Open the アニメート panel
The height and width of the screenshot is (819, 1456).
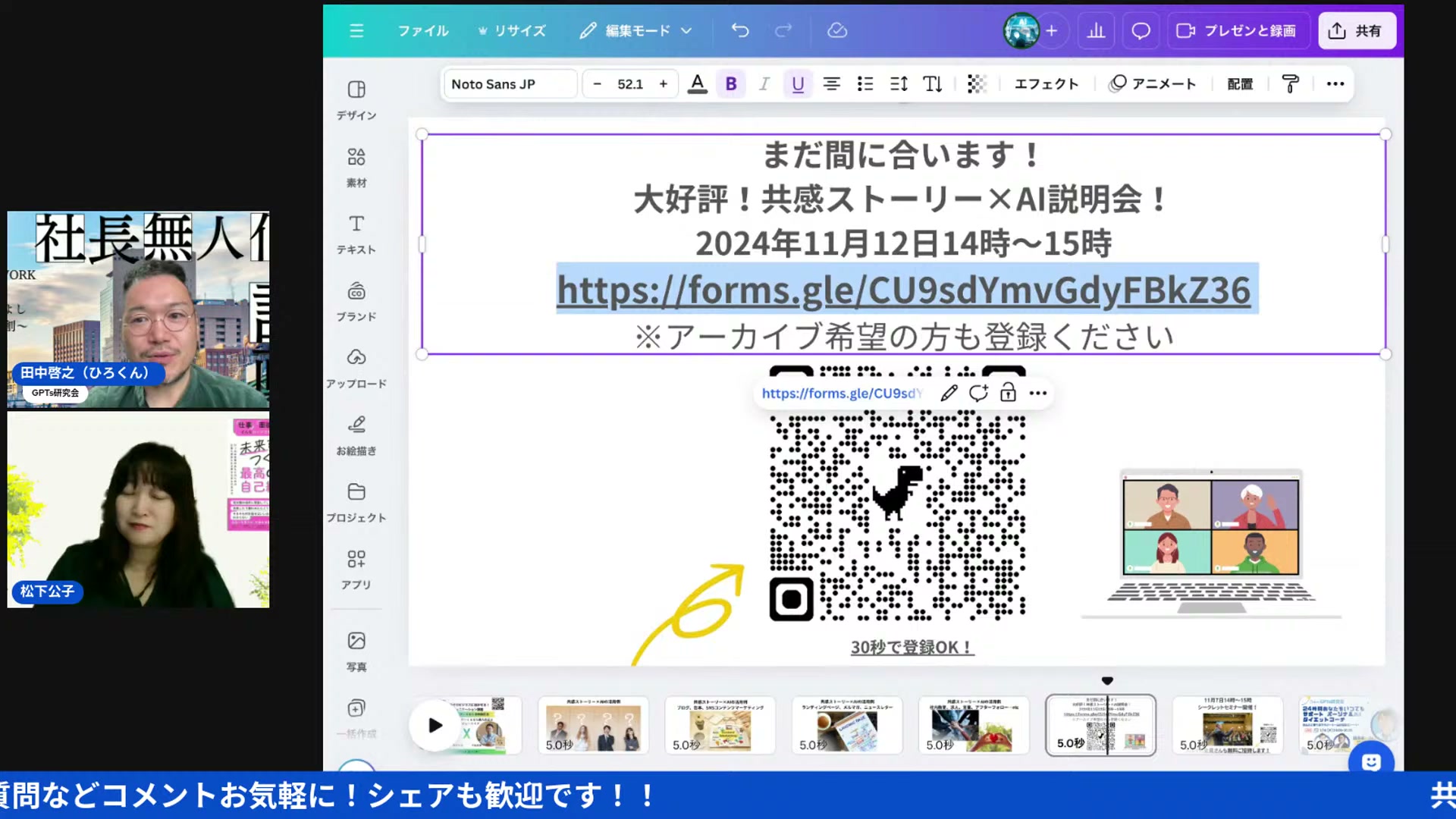click(1153, 84)
